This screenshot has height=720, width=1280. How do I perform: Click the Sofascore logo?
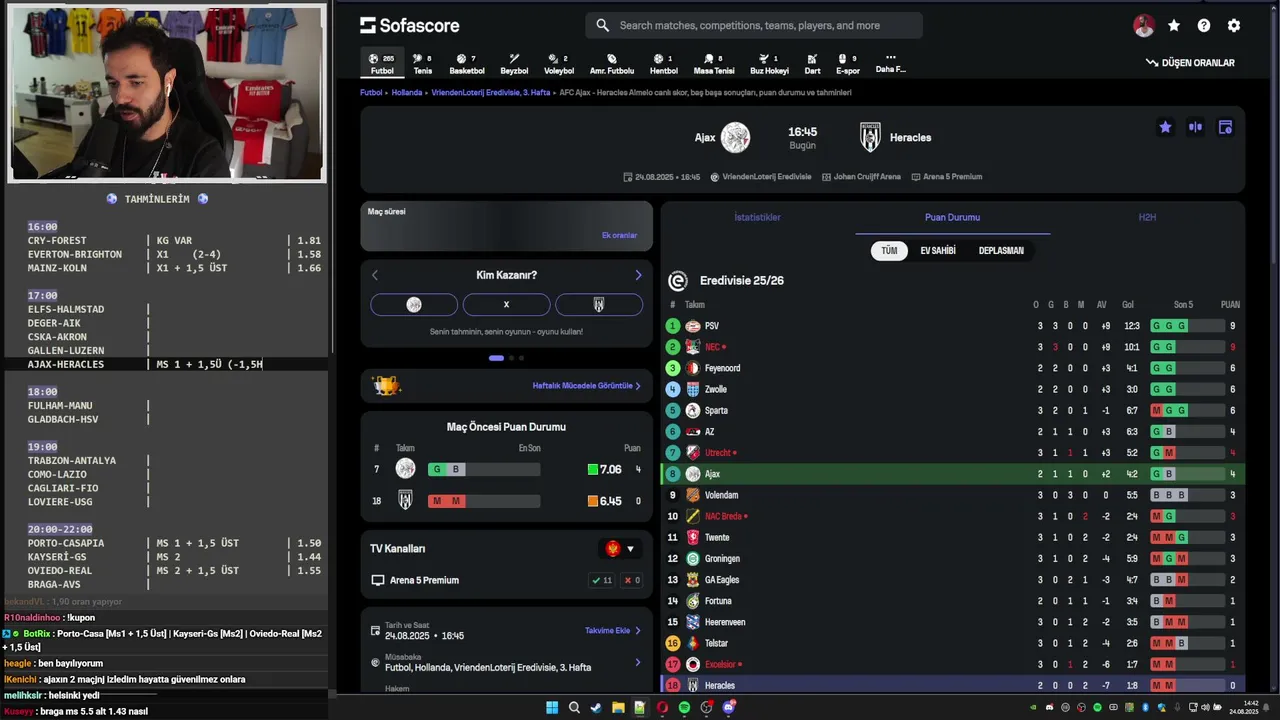click(410, 25)
